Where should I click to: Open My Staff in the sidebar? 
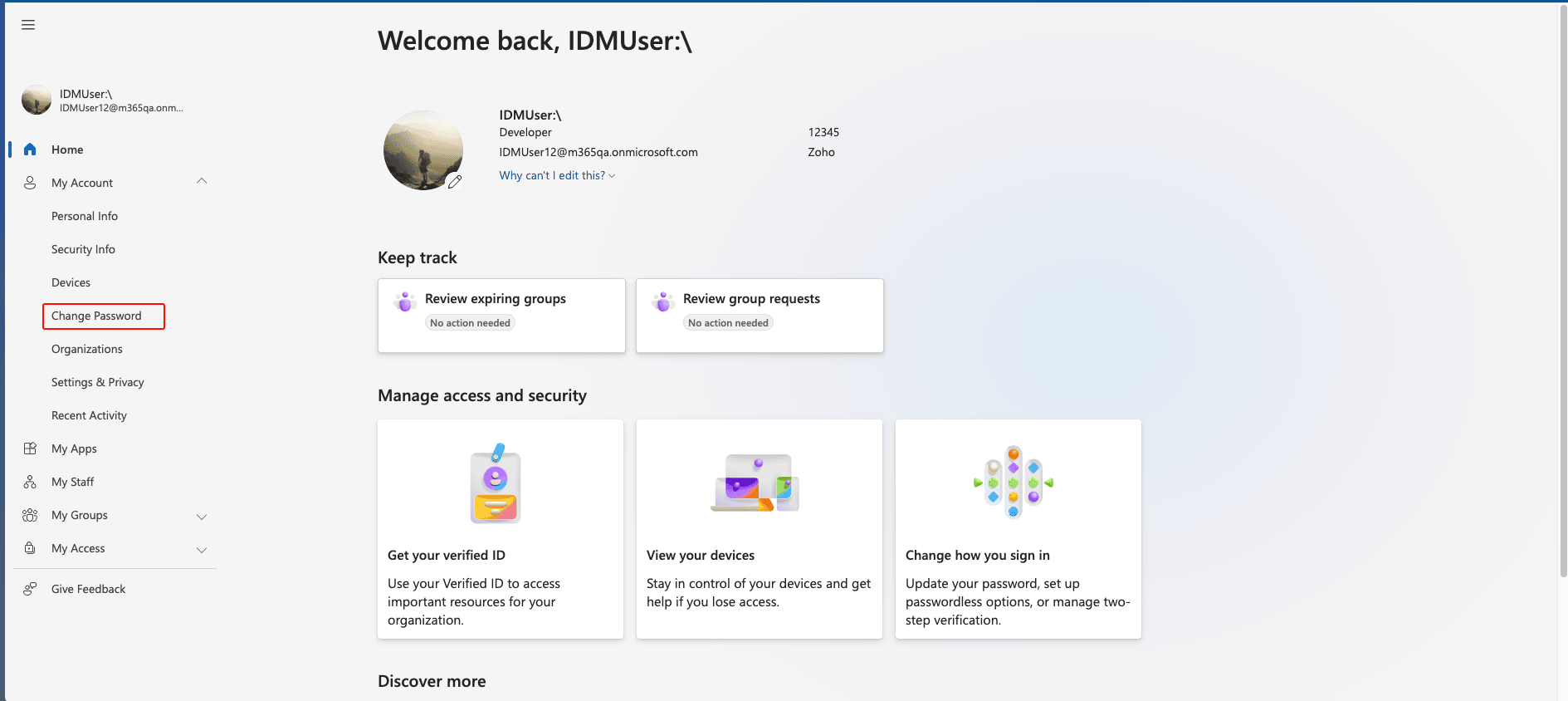pyautogui.click(x=72, y=482)
